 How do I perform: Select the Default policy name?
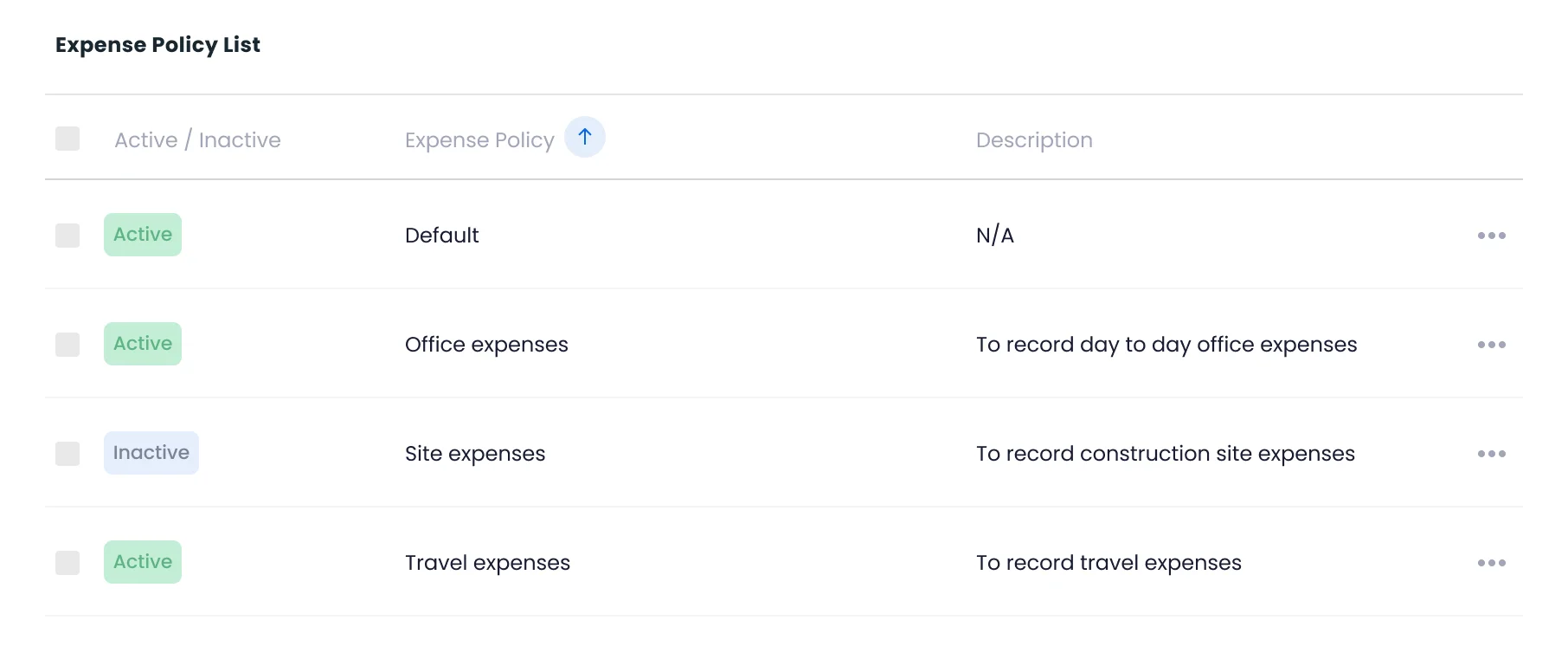click(442, 236)
